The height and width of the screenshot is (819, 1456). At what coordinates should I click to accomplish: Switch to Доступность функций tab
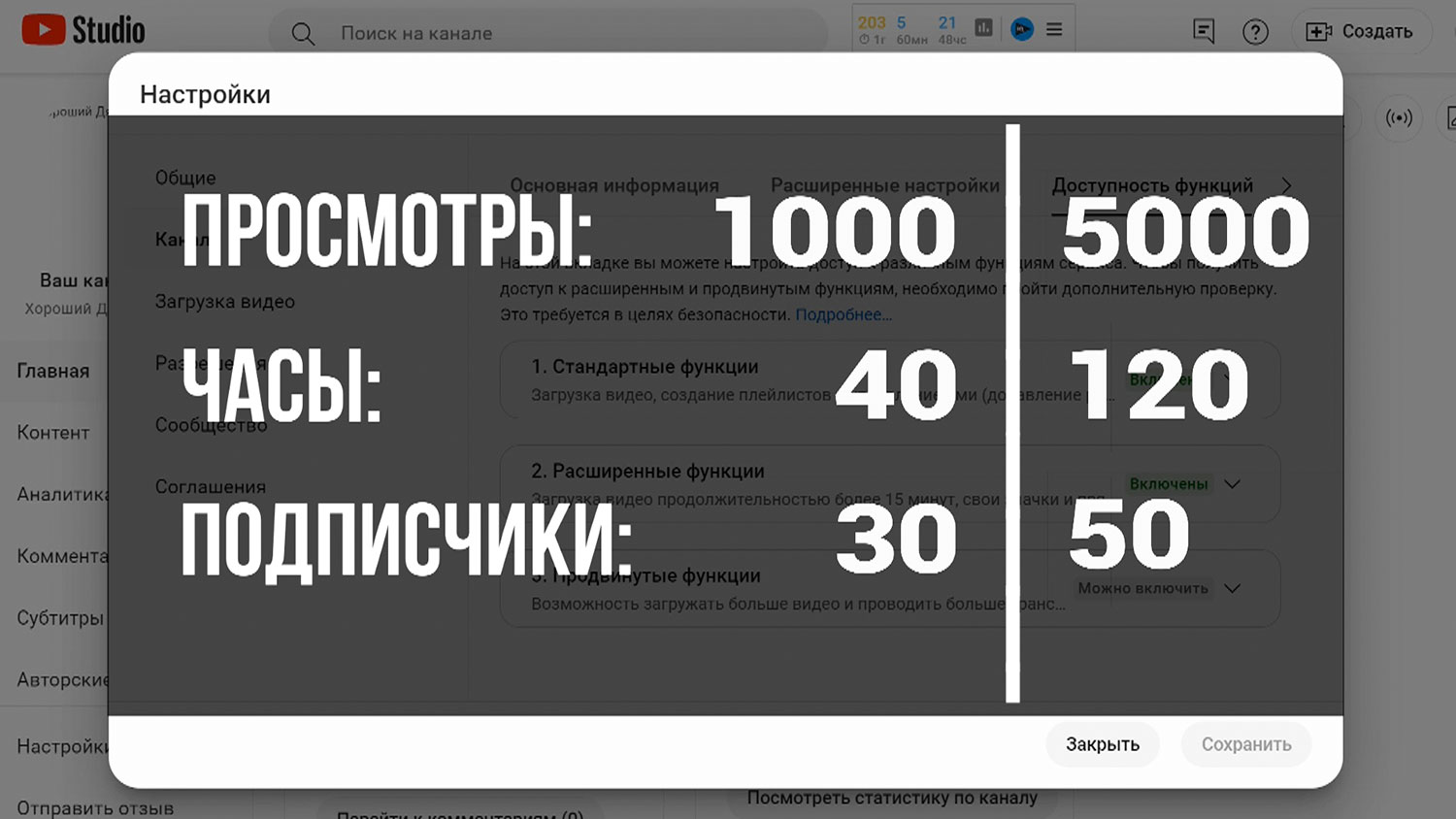click(x=1152, y=184)
